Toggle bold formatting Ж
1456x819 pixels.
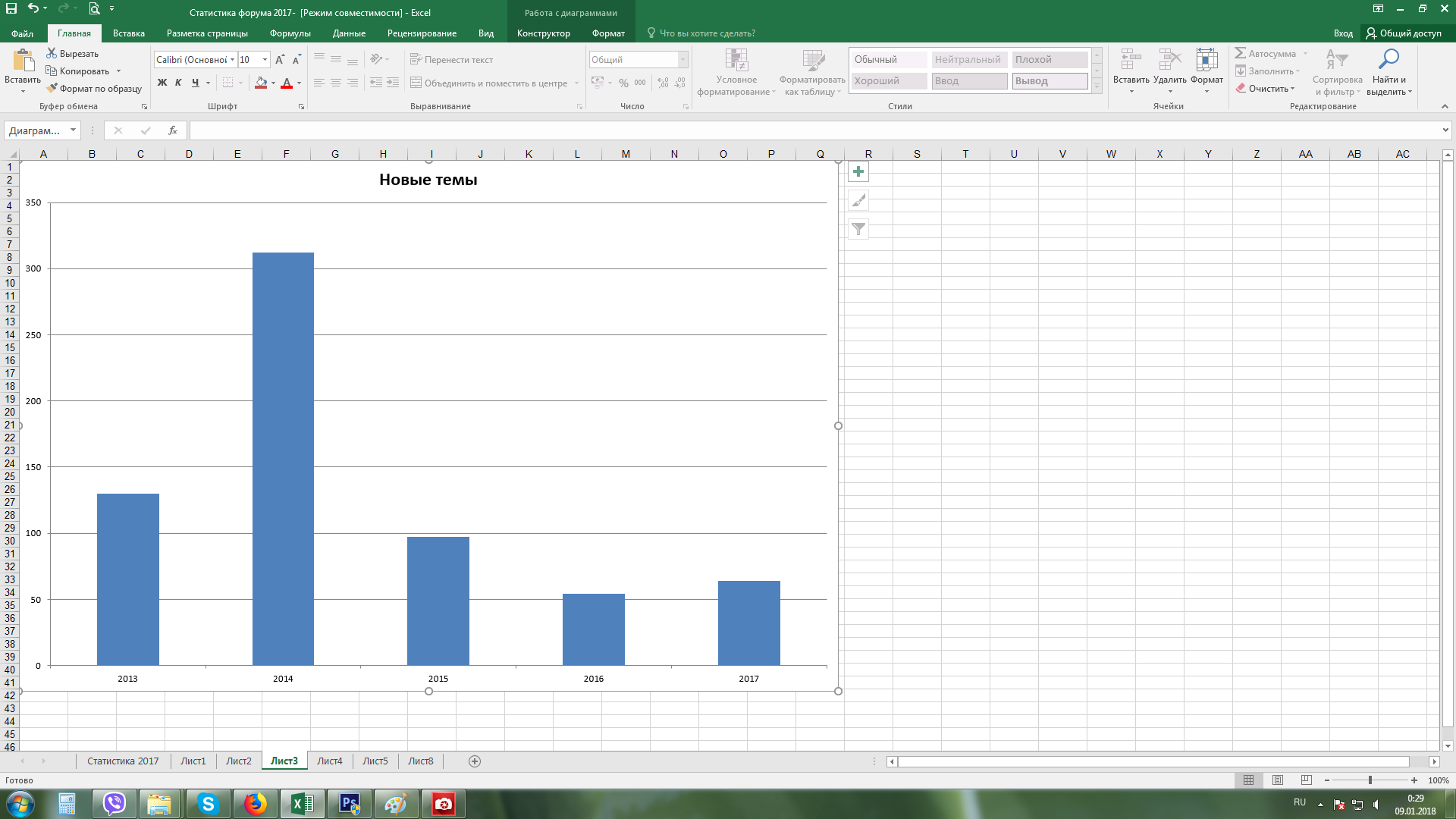click(162, 83)
